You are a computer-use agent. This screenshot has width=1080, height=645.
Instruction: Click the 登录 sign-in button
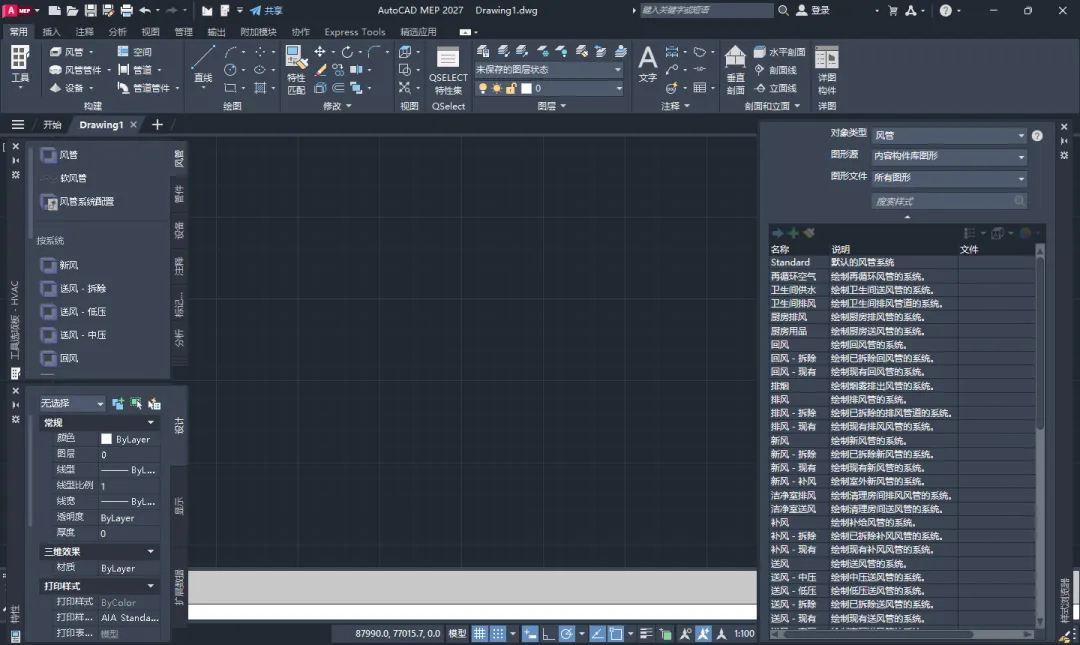(813, 10)
